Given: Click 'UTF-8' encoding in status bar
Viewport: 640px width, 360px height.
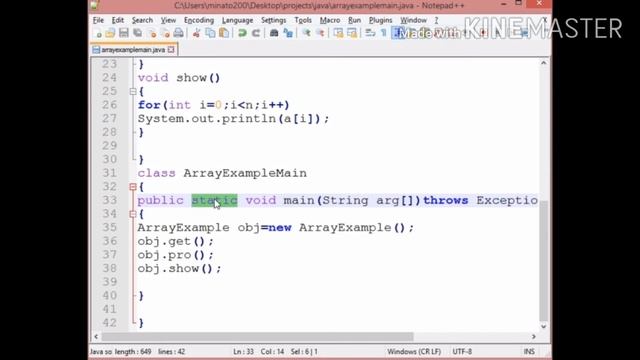Looking at the screenshot, I should tap(462, 351).
